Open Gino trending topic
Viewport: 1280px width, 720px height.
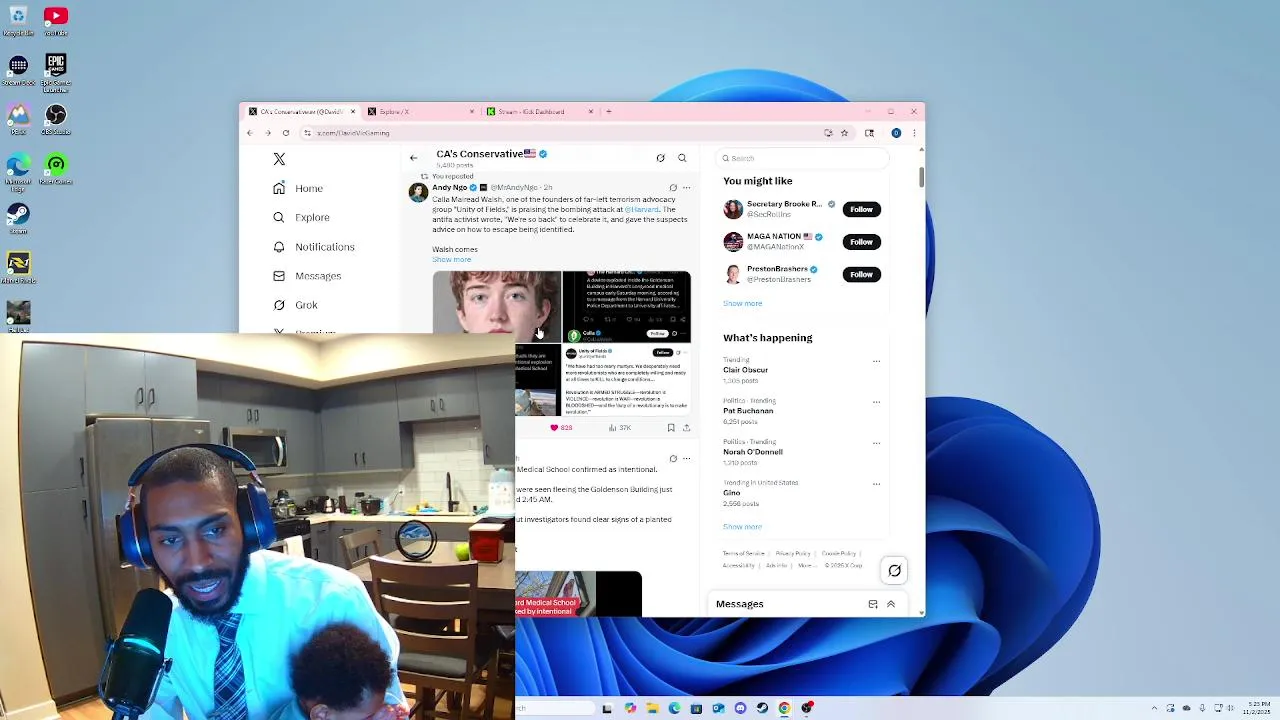[732, 493]
